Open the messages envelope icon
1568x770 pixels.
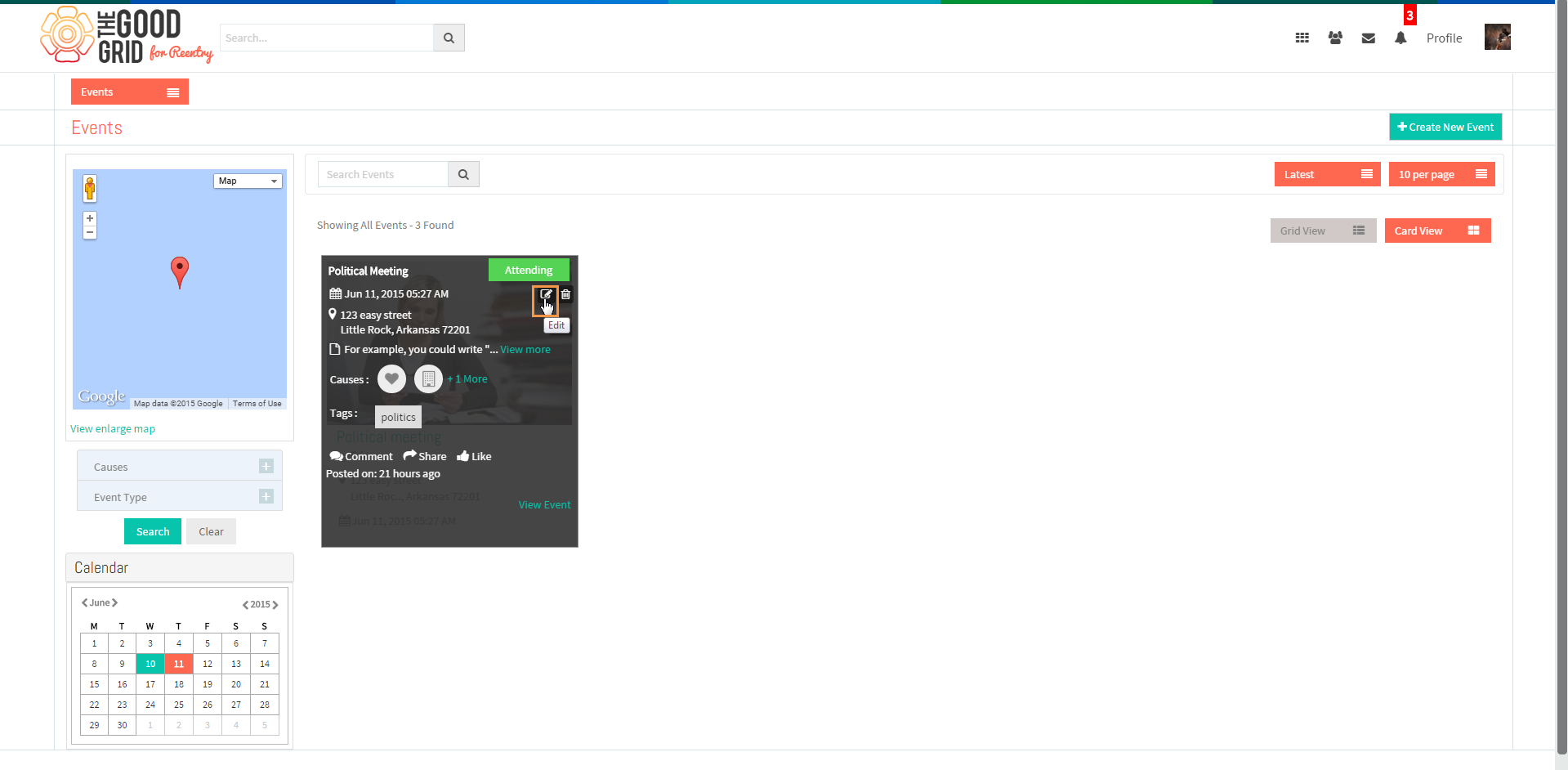(1369, 38)
